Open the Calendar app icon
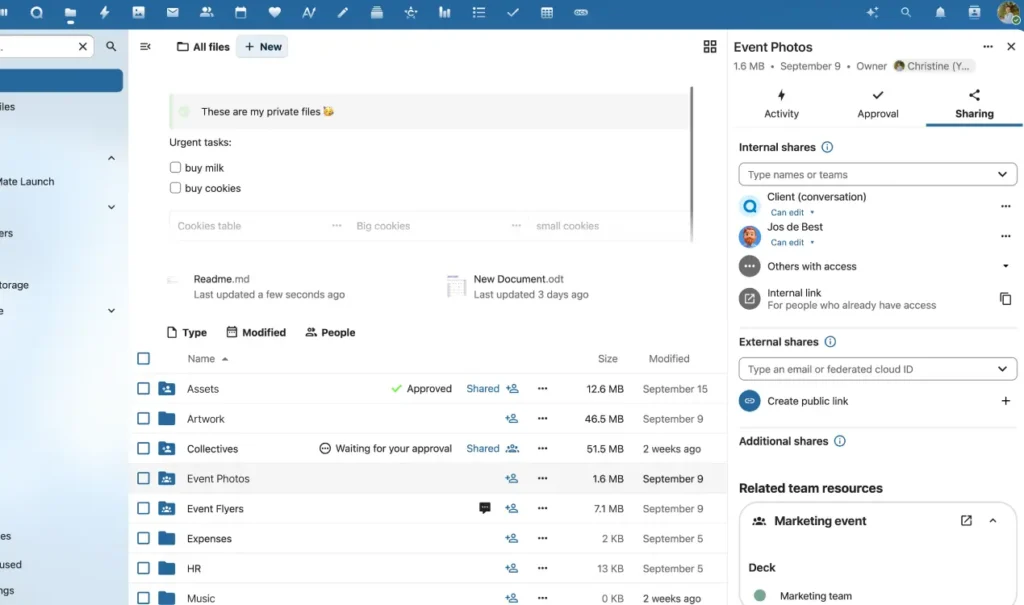The height and width of the screenshot is (605, 1024). (240, 13)
